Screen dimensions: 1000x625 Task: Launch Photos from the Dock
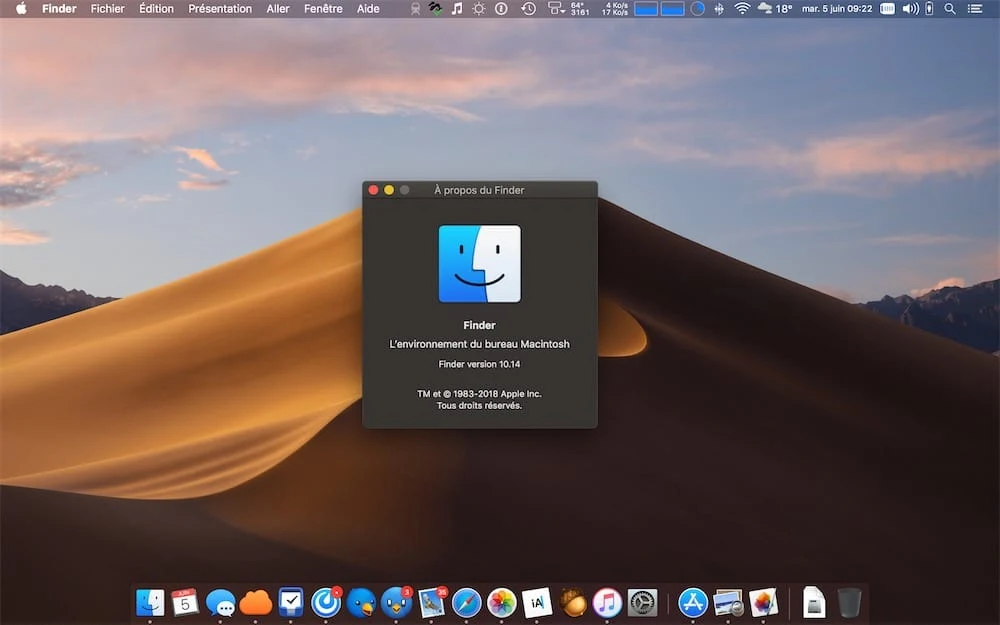coord(502,602)
